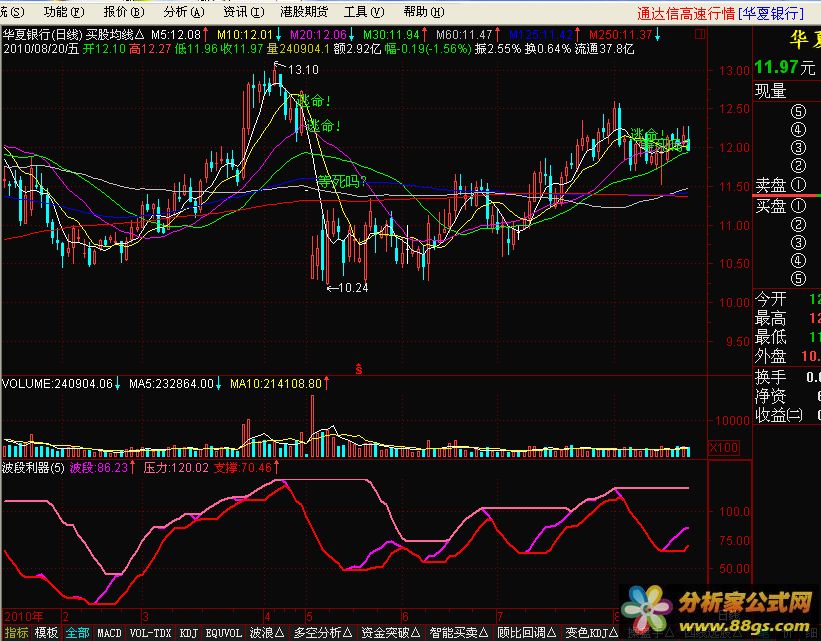Select the 波浪△ indicator tab
This screenshot has height=641, width=821.
click(267, 633)
